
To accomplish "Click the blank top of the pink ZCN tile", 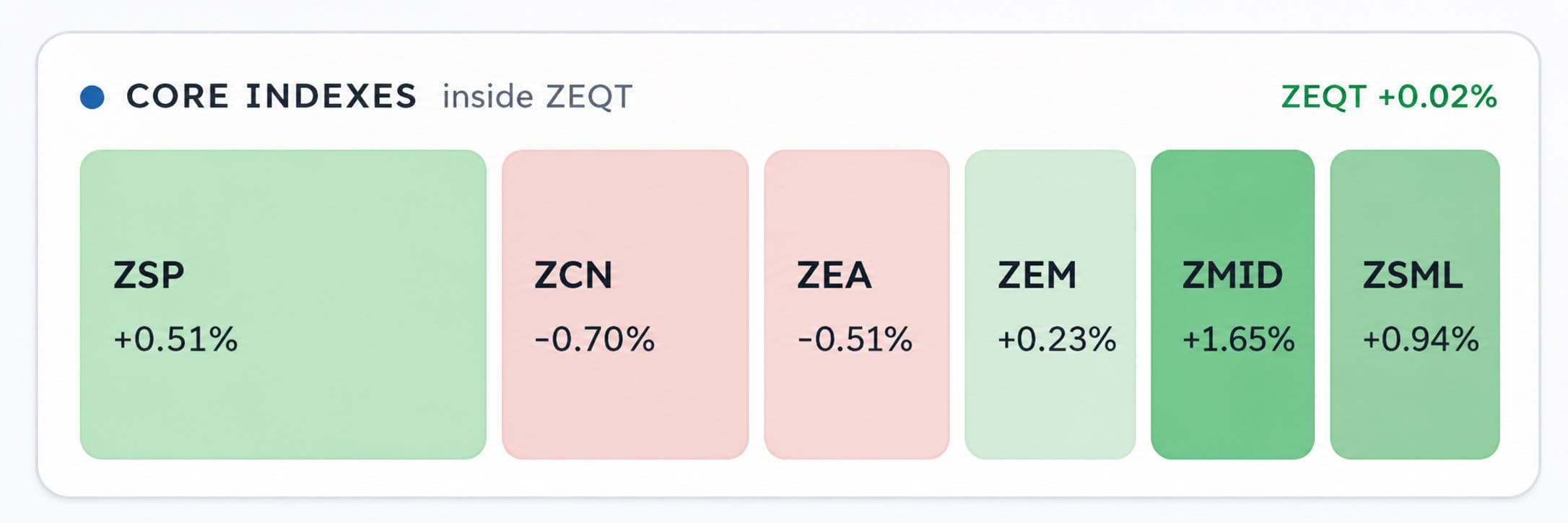I will click(x=625, y=202).
